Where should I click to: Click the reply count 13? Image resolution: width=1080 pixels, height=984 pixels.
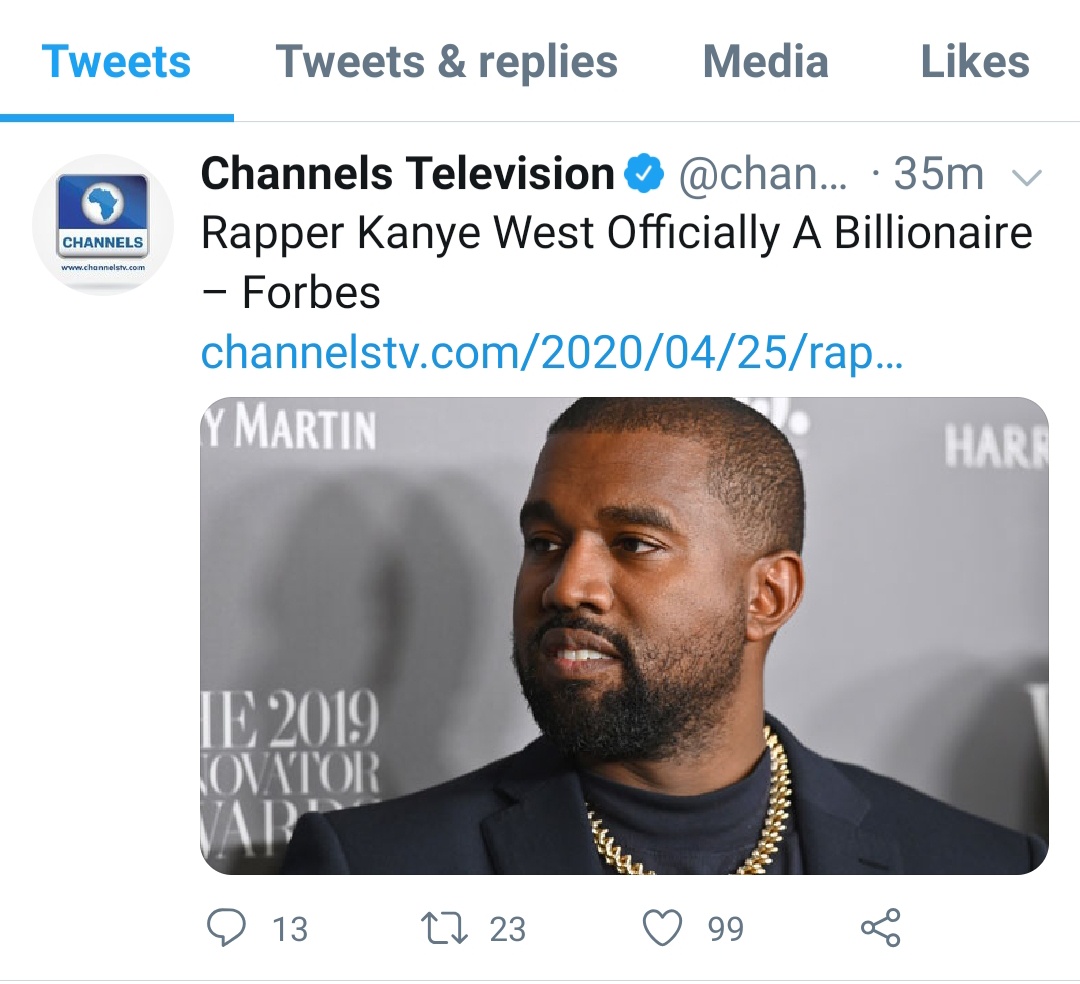point(290,930)
